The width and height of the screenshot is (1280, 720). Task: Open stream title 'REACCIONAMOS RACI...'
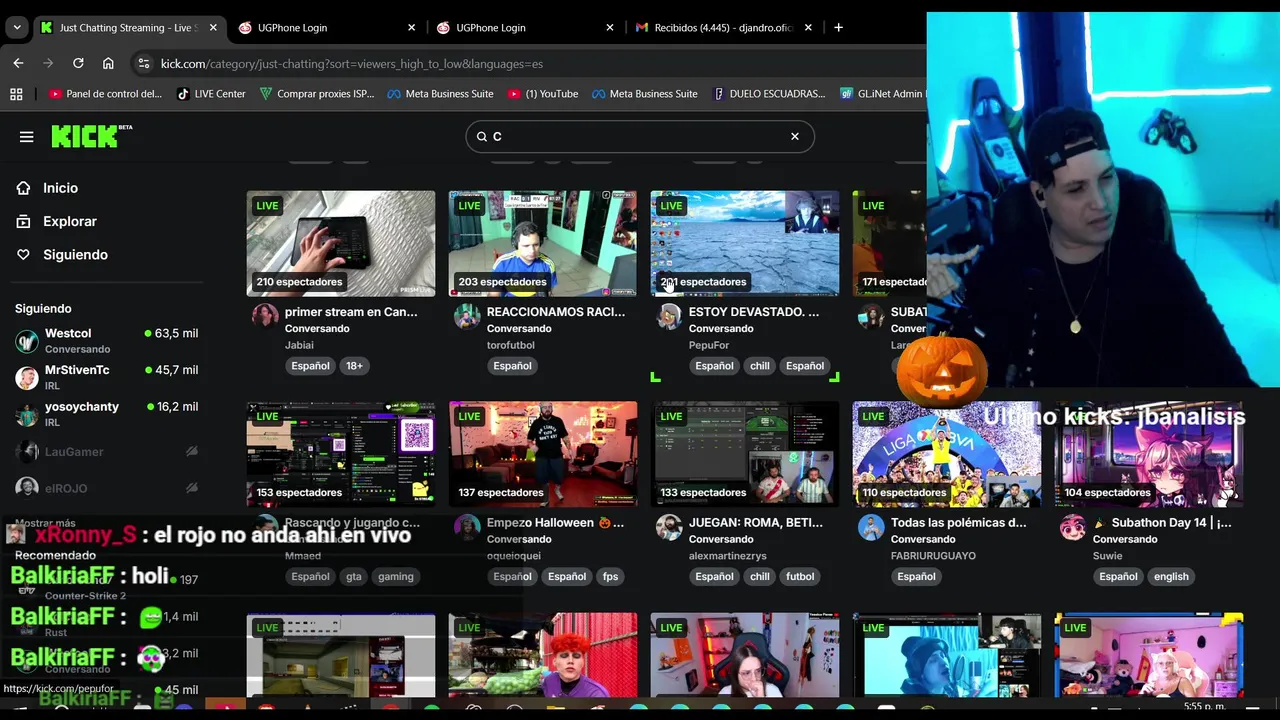[x=556, y=312]
